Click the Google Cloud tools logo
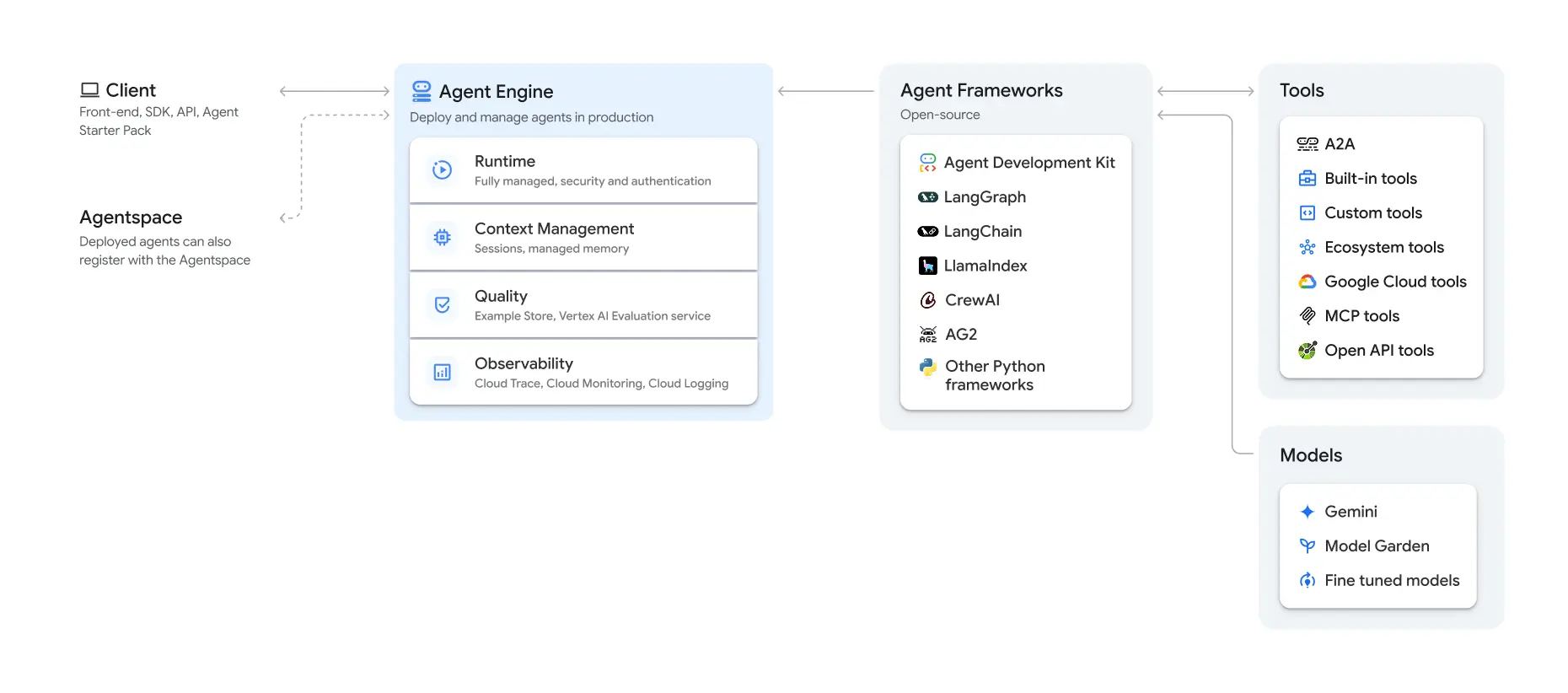Image resolution: width=1568 pixels, height=693 pixels. click(x=1307, y=282)
